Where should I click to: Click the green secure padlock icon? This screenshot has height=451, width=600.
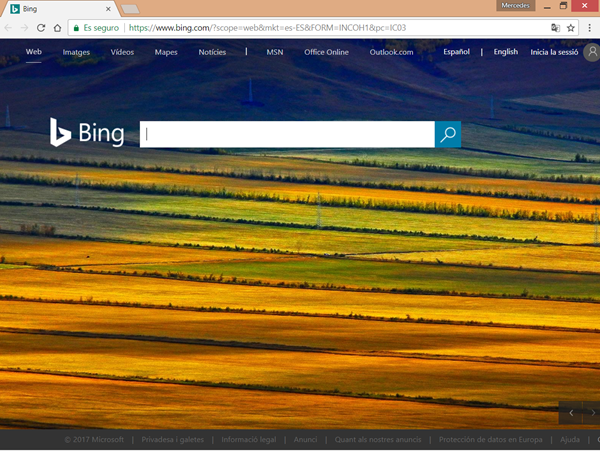click(x=76, y=28)
